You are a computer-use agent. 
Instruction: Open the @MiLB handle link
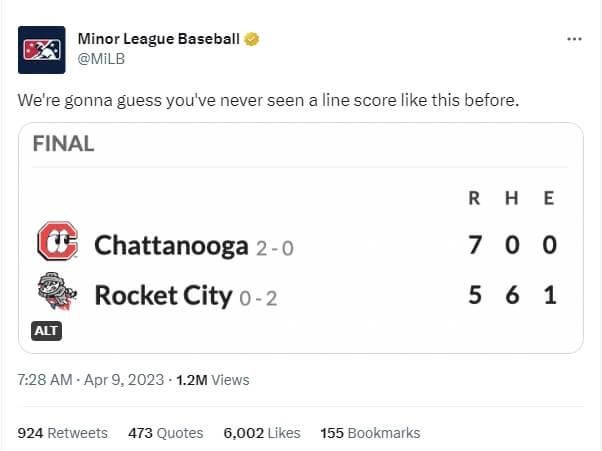pyautogui.click(x=101, y=58)
